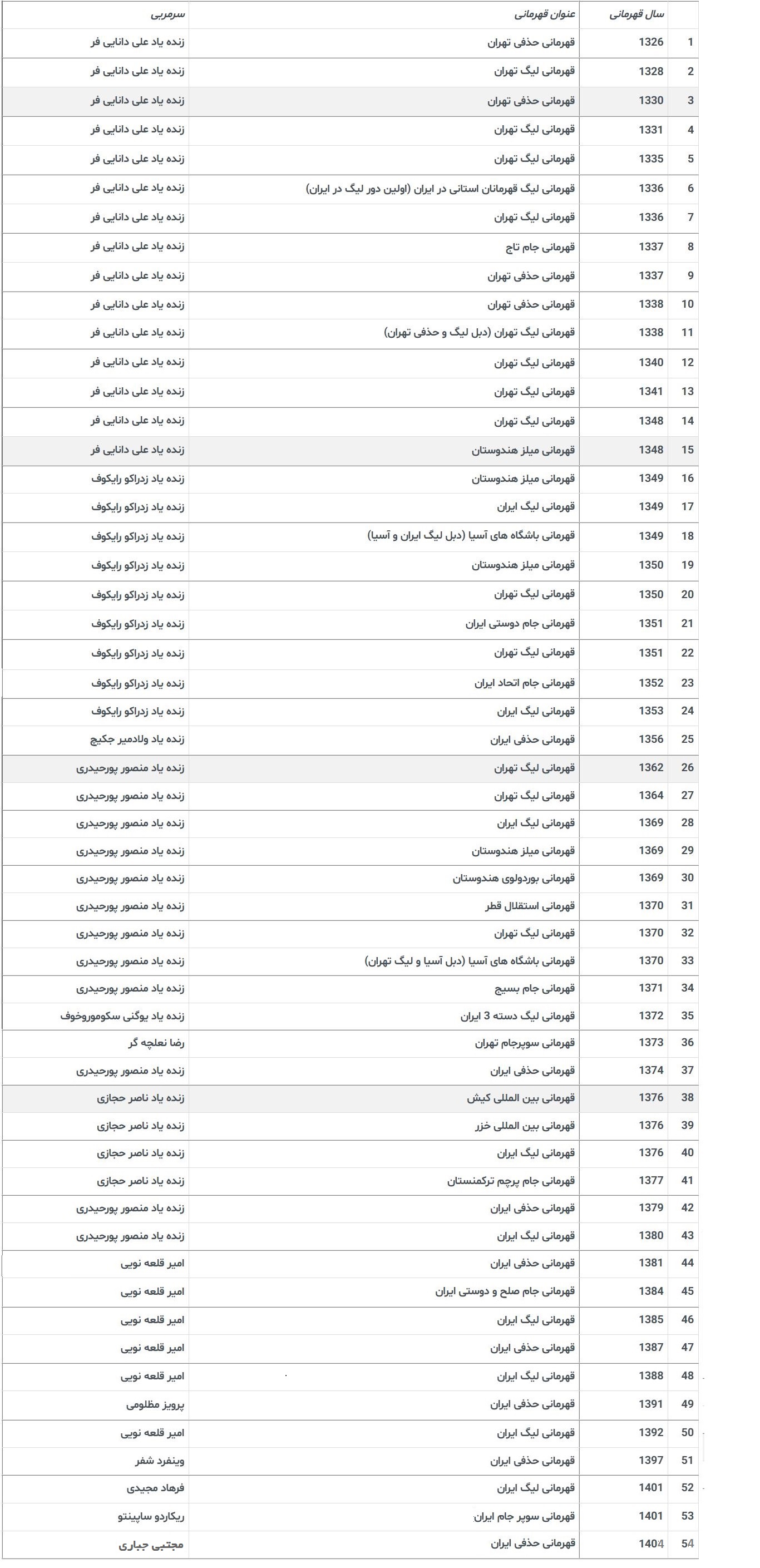Click the قهرمانی استقلال قطر cell
Screen dimensions: 760x1568
coord(529,906)
